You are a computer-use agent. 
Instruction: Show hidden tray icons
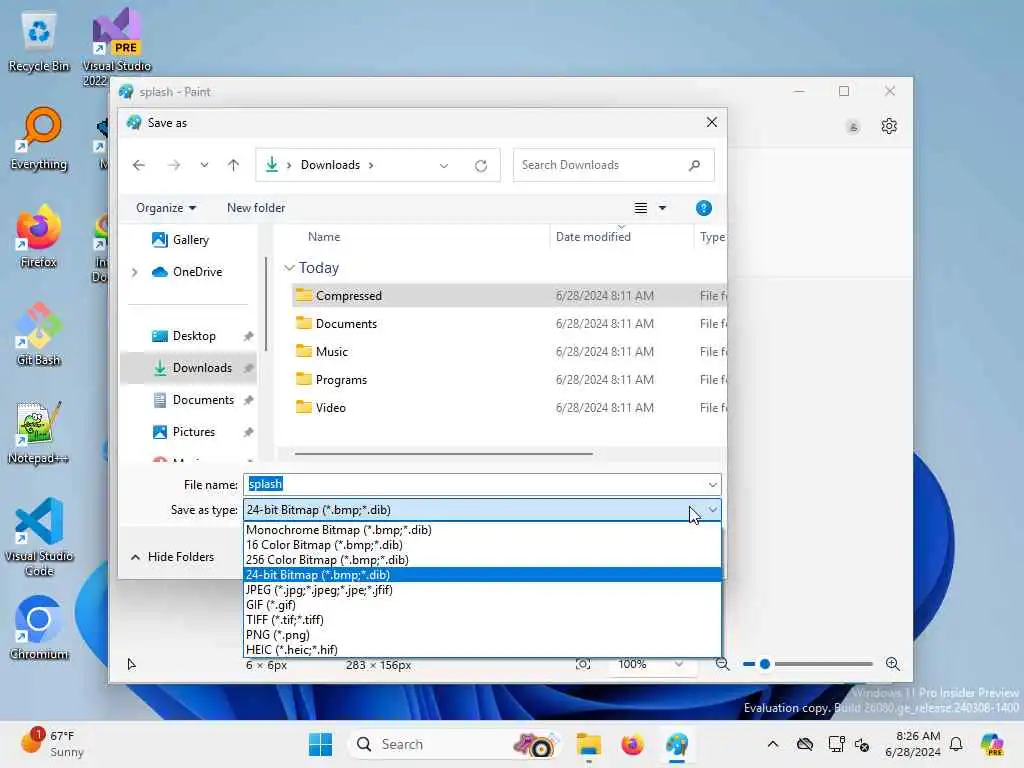pyautogui.click(x=773, y=744)
